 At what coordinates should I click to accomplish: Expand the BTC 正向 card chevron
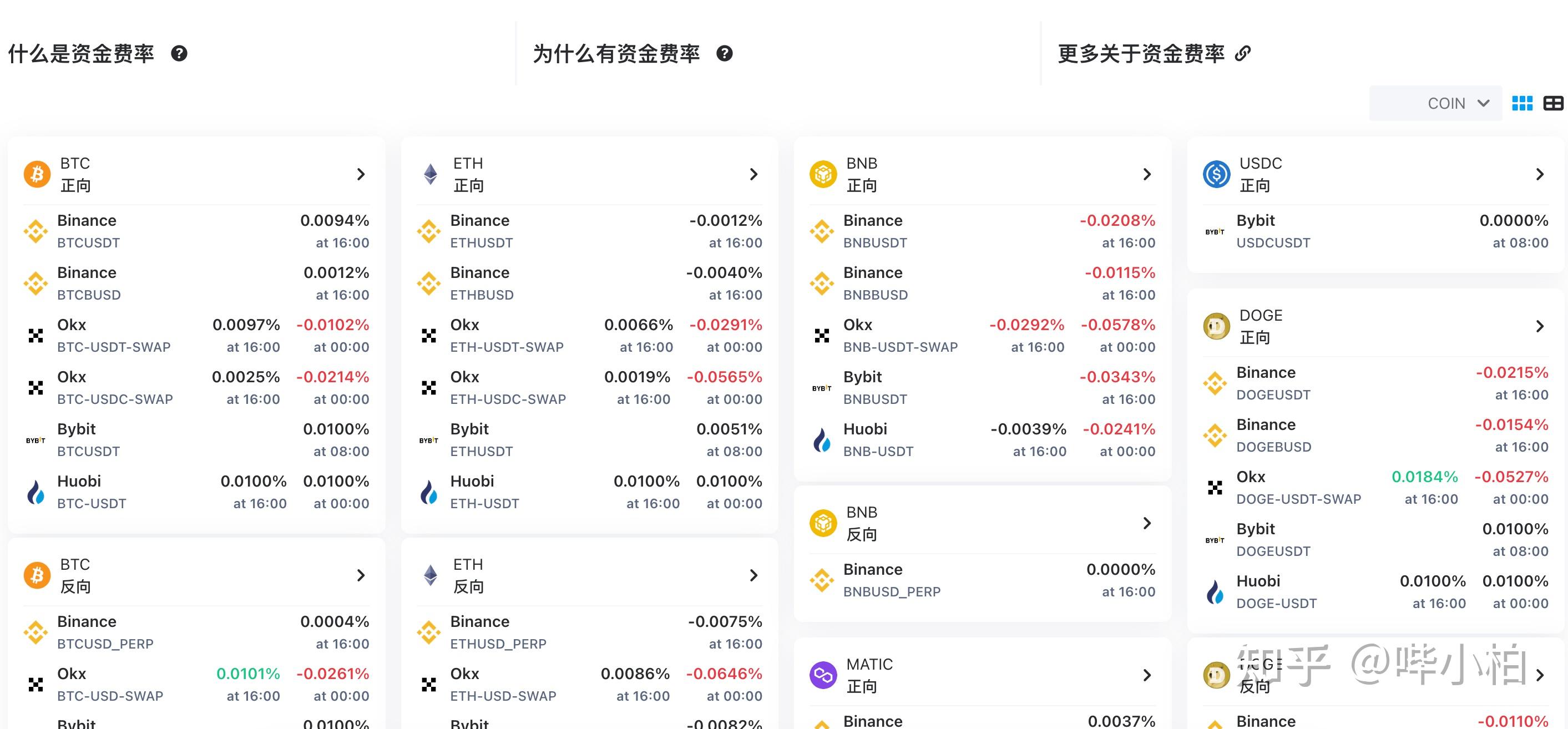click(361, 174)
